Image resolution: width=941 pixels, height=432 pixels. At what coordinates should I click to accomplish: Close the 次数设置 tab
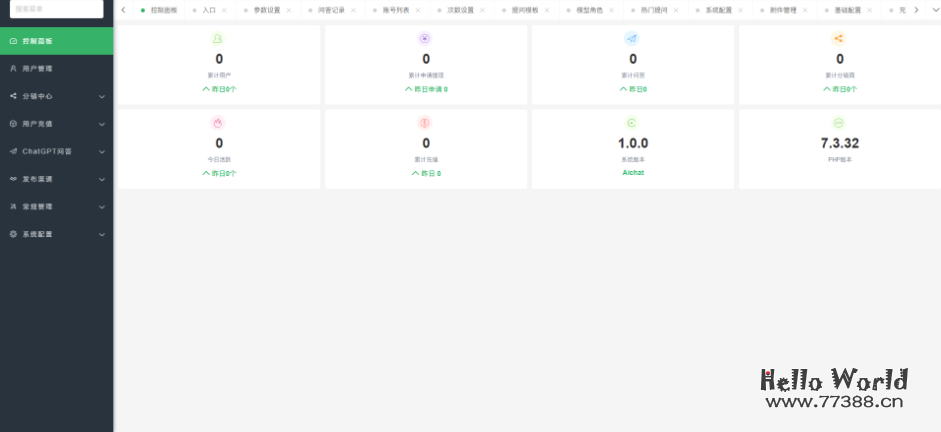[483, 10]
